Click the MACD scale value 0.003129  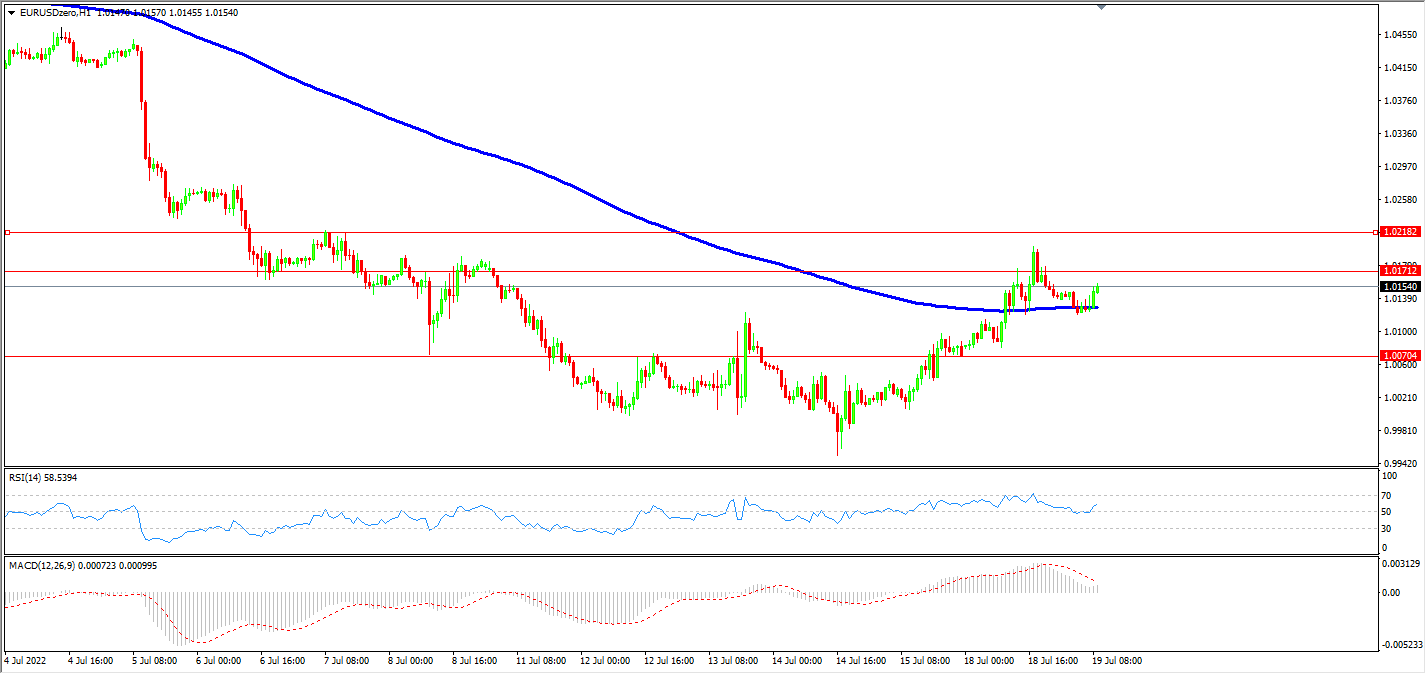pos(1402,566)
